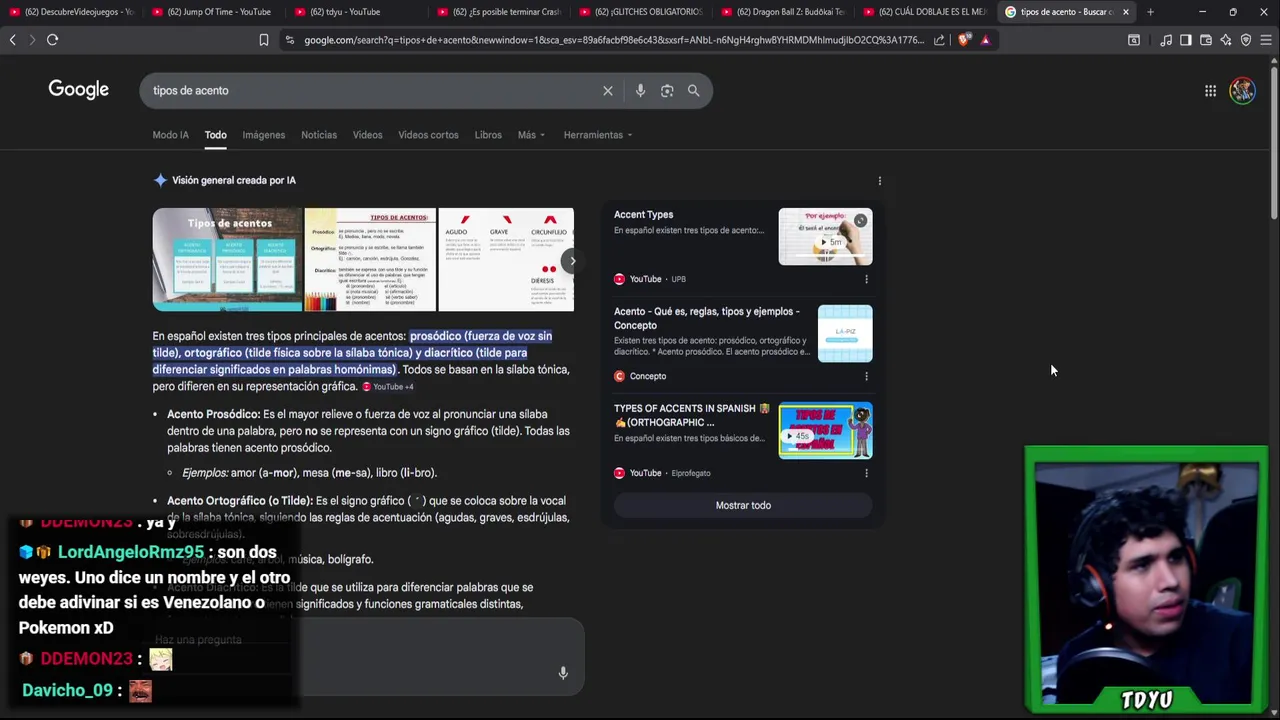The height and width of the screenshot is (720, 1280).
Task: Click the Tipos de acentos carousel image
Action: (x=227, y=260)
